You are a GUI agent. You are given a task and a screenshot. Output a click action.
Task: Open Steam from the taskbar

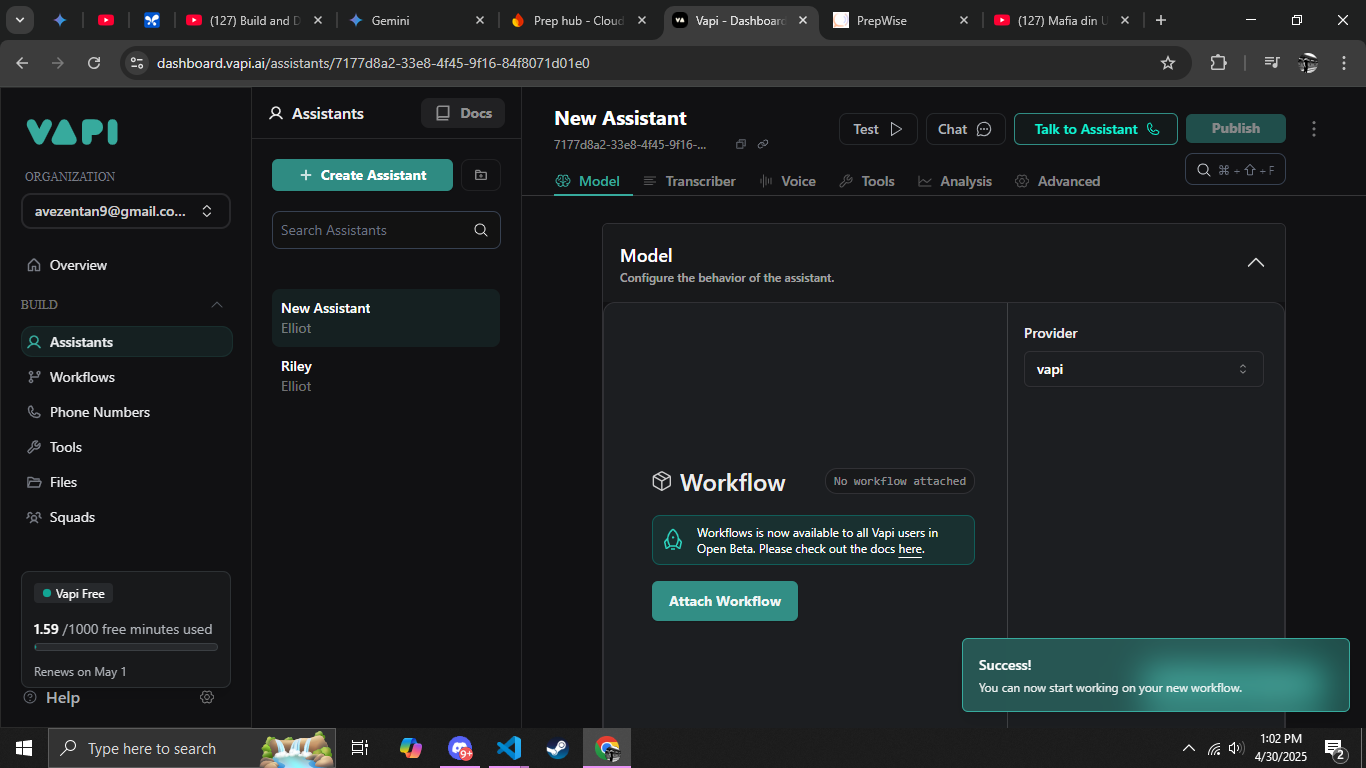pyautogui.click(x=557, y=748)
